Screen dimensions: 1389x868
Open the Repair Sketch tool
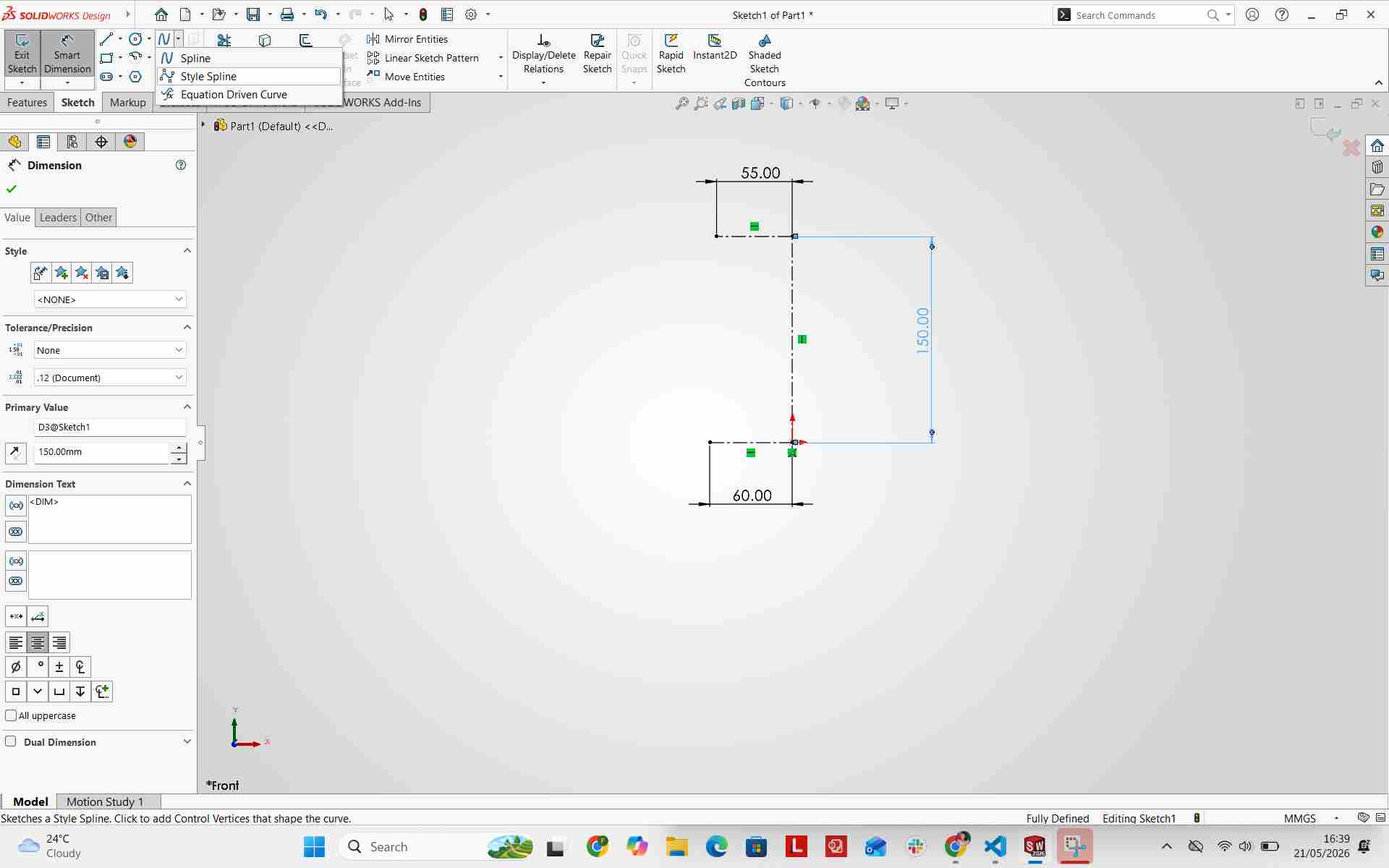coord(597,54)
